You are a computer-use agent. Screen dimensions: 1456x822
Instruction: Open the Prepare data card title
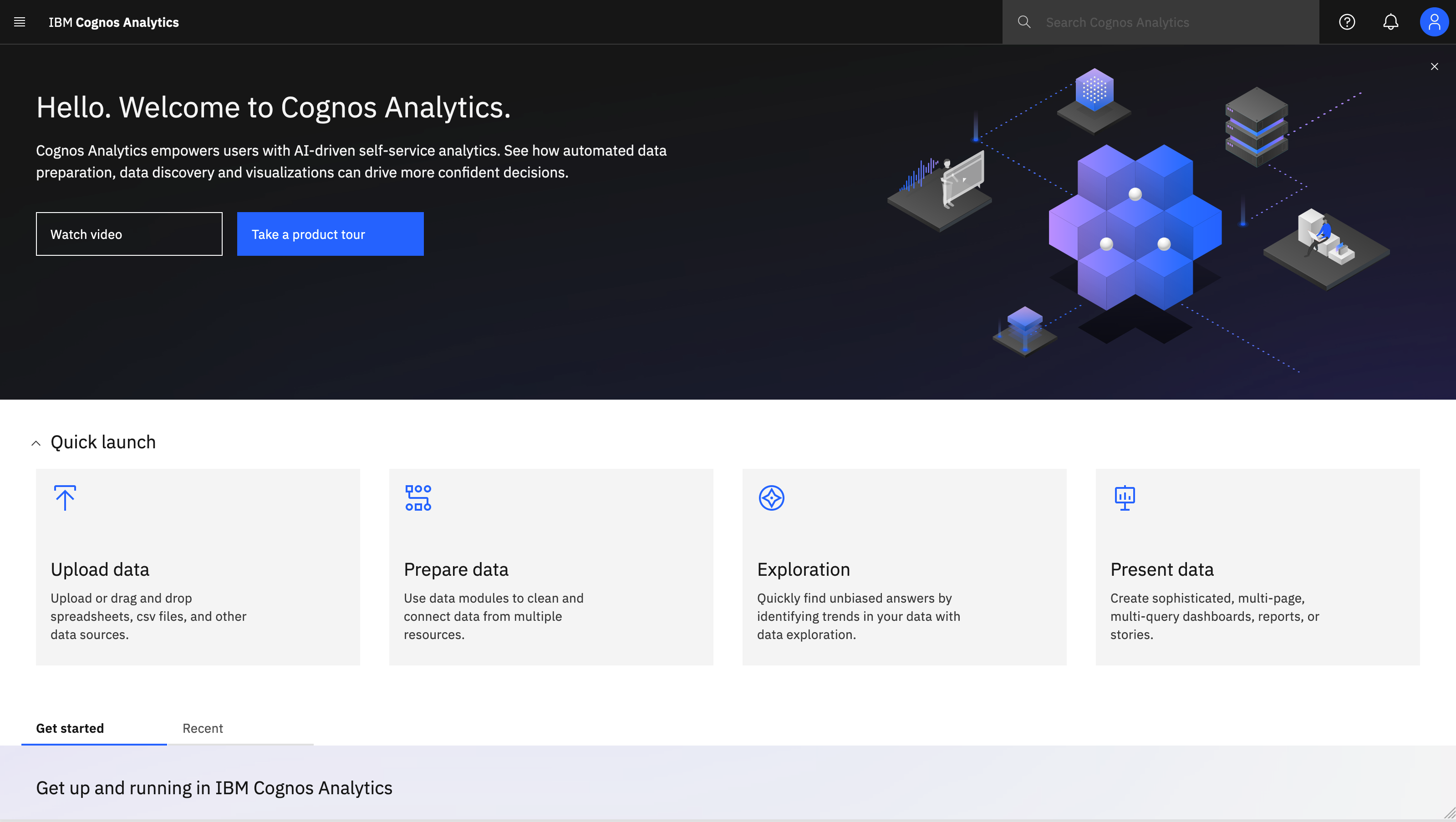tap(456, 569)
